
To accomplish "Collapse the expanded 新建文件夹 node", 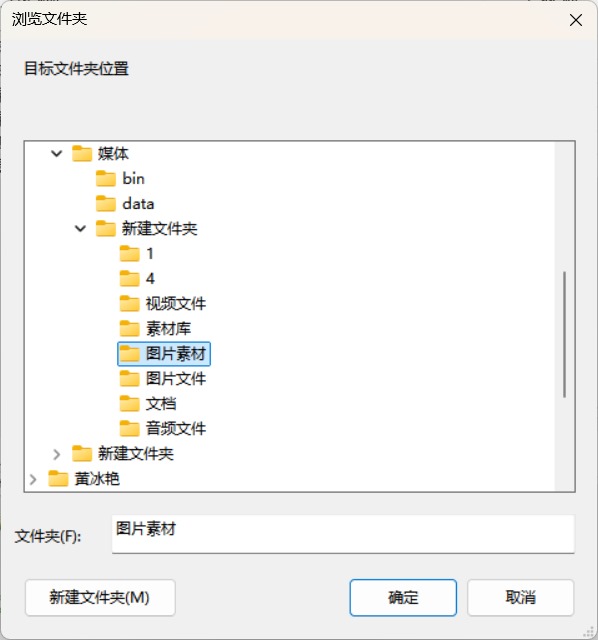I will pos(80,228).
